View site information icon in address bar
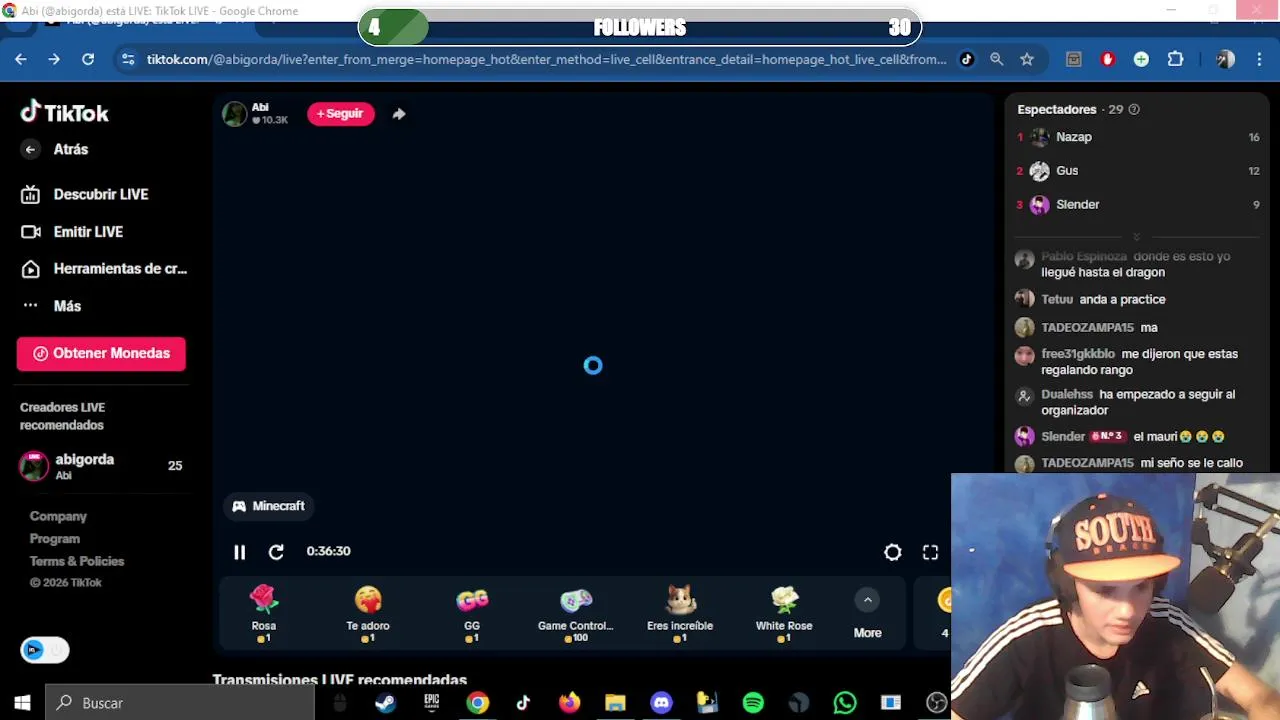The height and width of the screenshot is (720, 1280). coord(128,60)
